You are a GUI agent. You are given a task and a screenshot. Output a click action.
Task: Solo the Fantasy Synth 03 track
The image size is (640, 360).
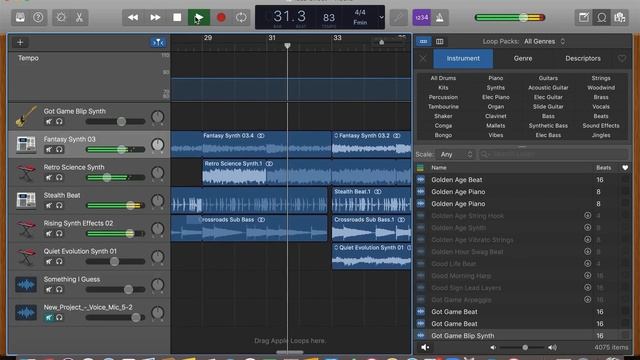point(59,149)
